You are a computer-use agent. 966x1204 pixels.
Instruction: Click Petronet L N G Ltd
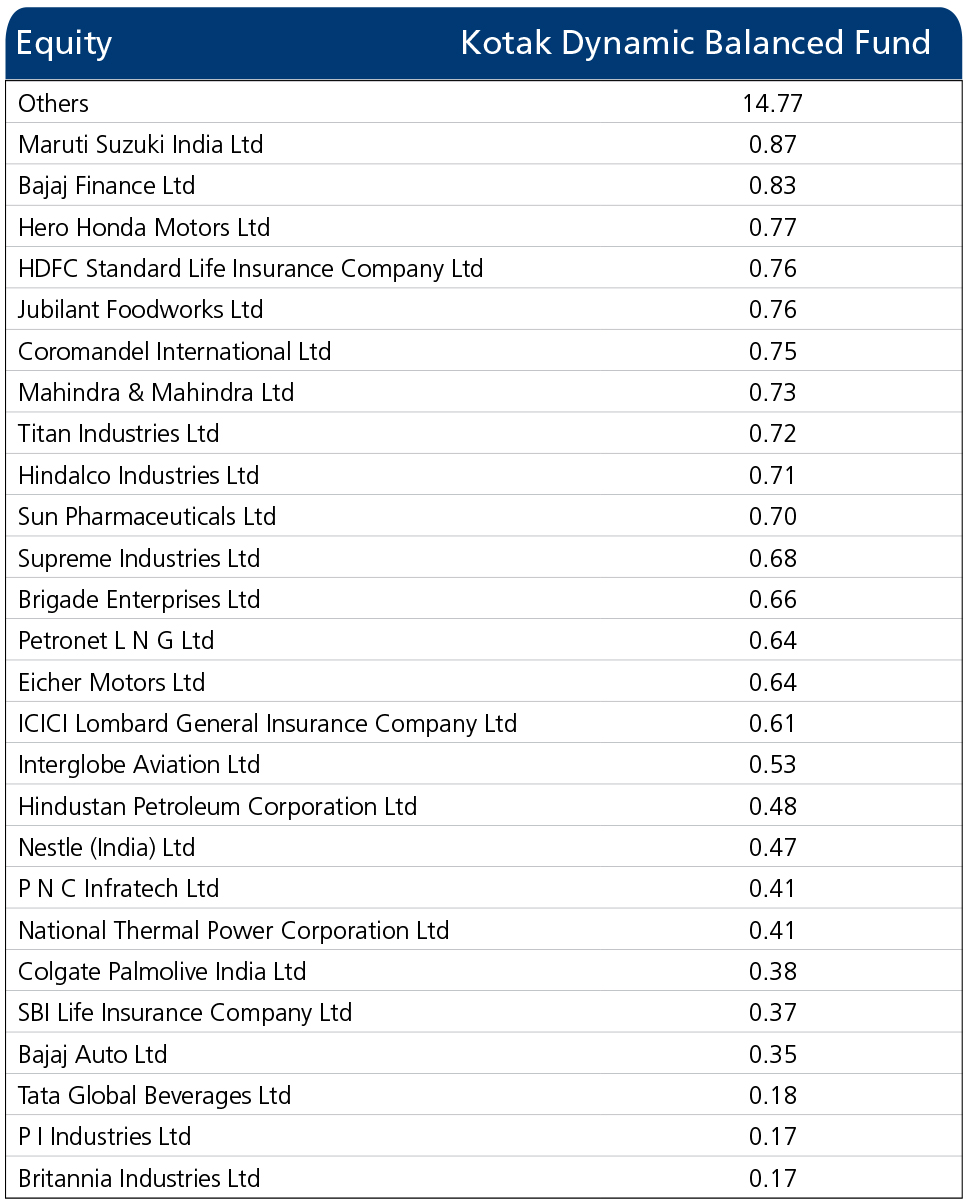tap(116, 641)
